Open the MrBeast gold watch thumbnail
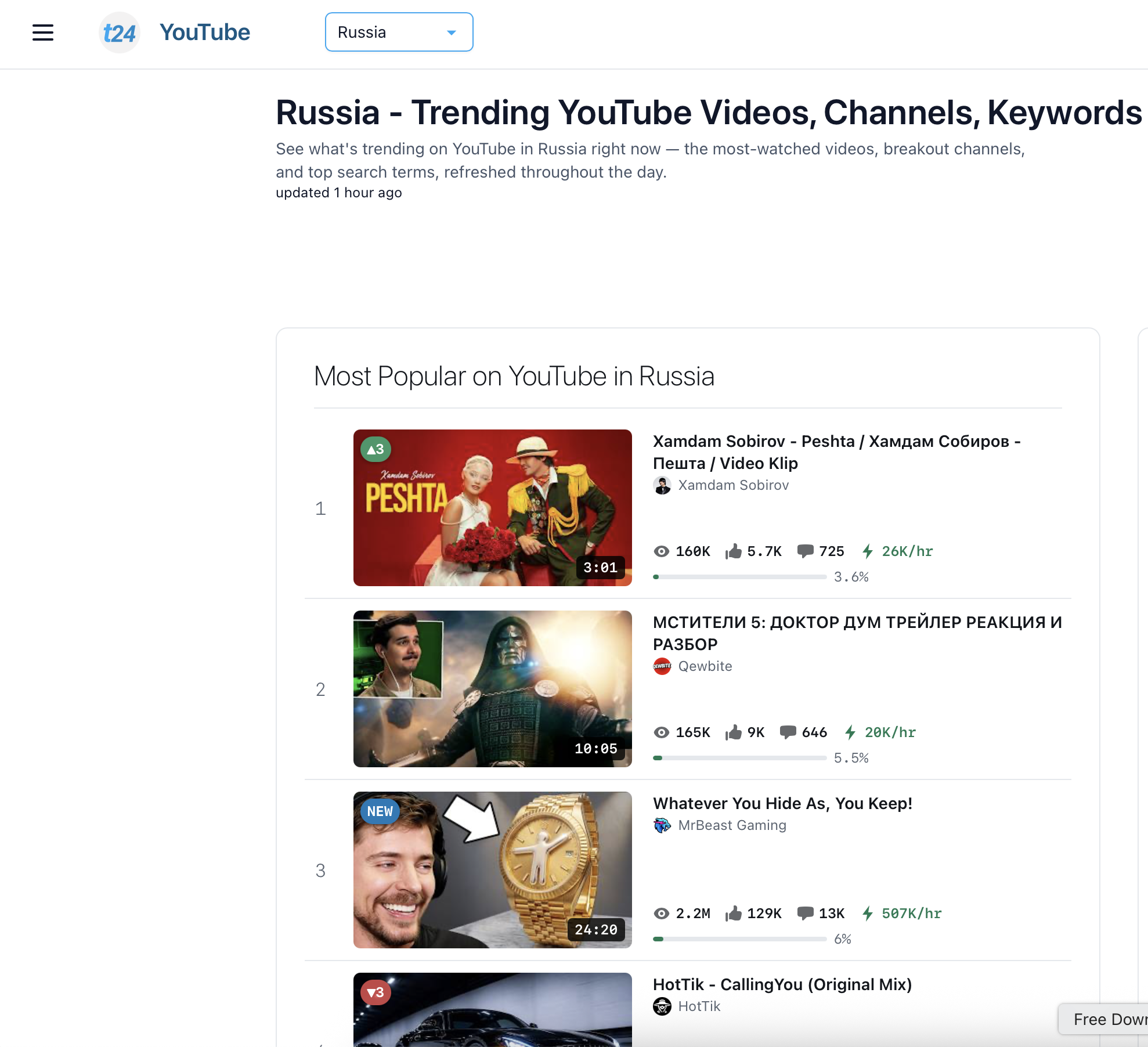The height and width of the screenshot is (1047, 1148). coord(493,870)
